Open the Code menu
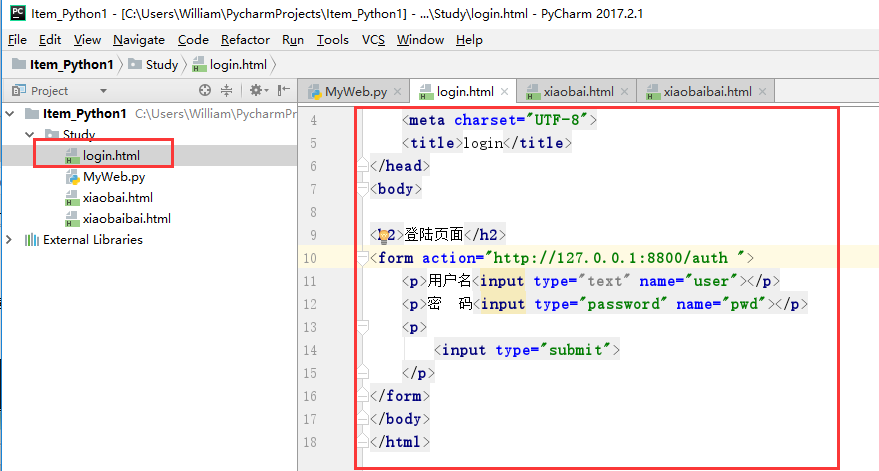 [193, 40]
